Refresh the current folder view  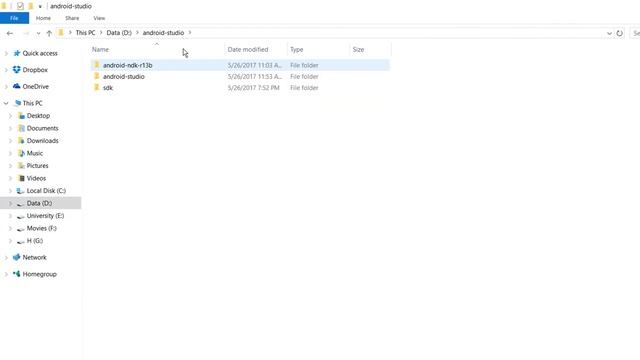[620, 33]
